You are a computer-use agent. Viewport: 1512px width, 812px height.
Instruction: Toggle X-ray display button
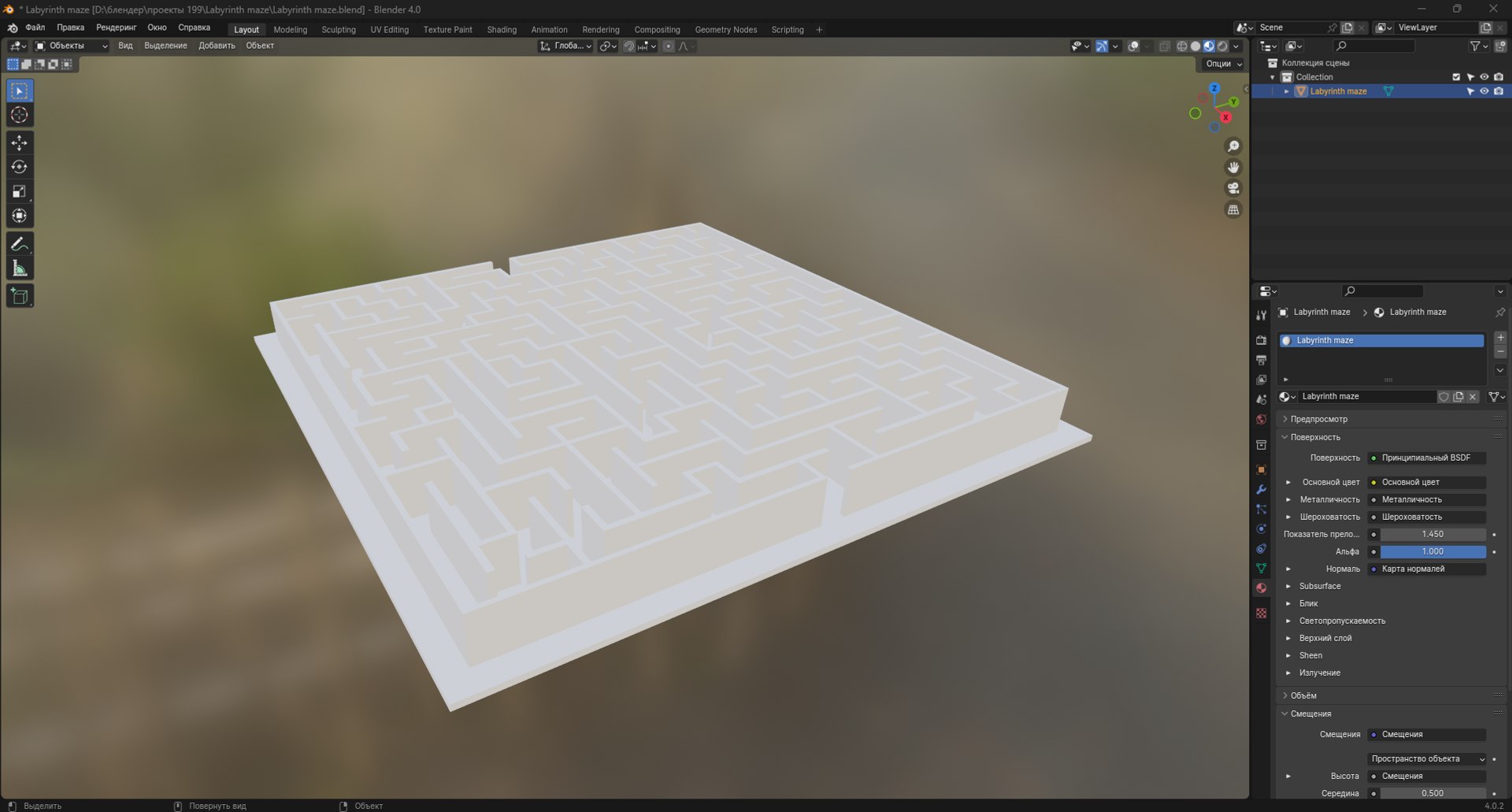1165,46
